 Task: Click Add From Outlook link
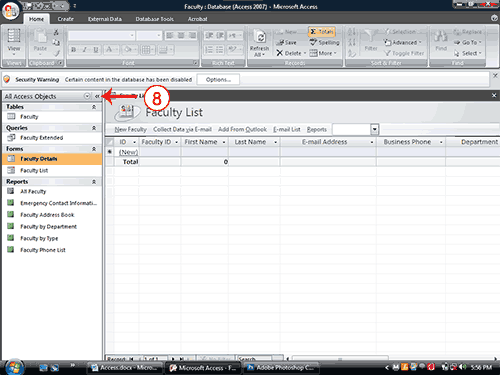(x=242, y=129)
